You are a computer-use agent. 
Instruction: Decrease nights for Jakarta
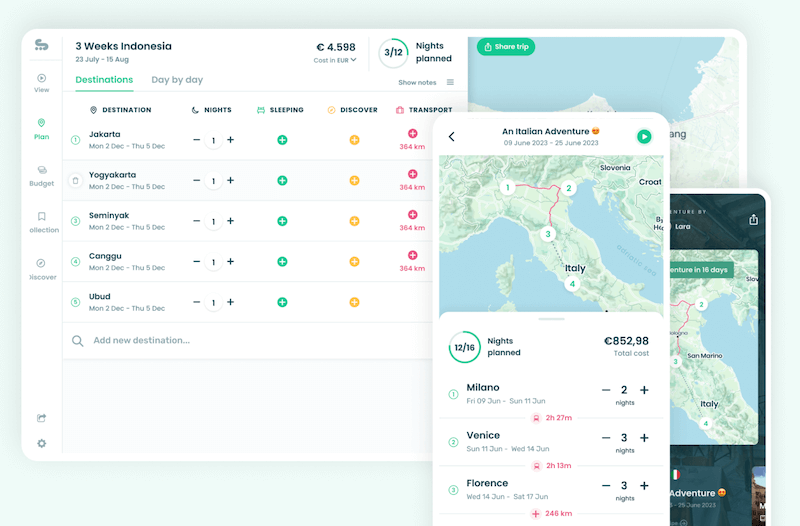click(196, 140)
